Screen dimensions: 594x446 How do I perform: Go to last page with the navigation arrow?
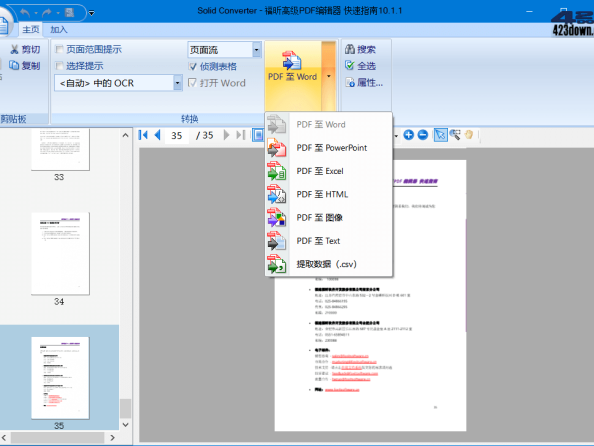pos(241,135)
